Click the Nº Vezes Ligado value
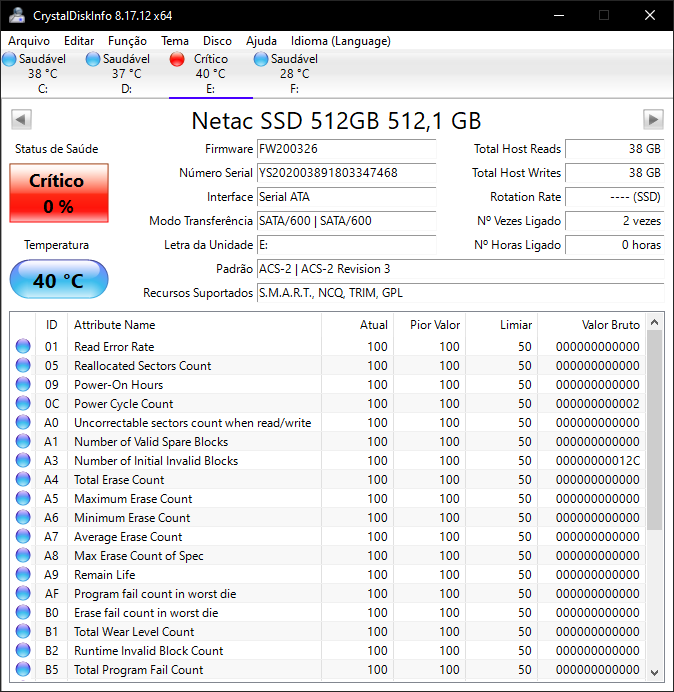Viewport: 674px width, 692px height. point(615,221)
